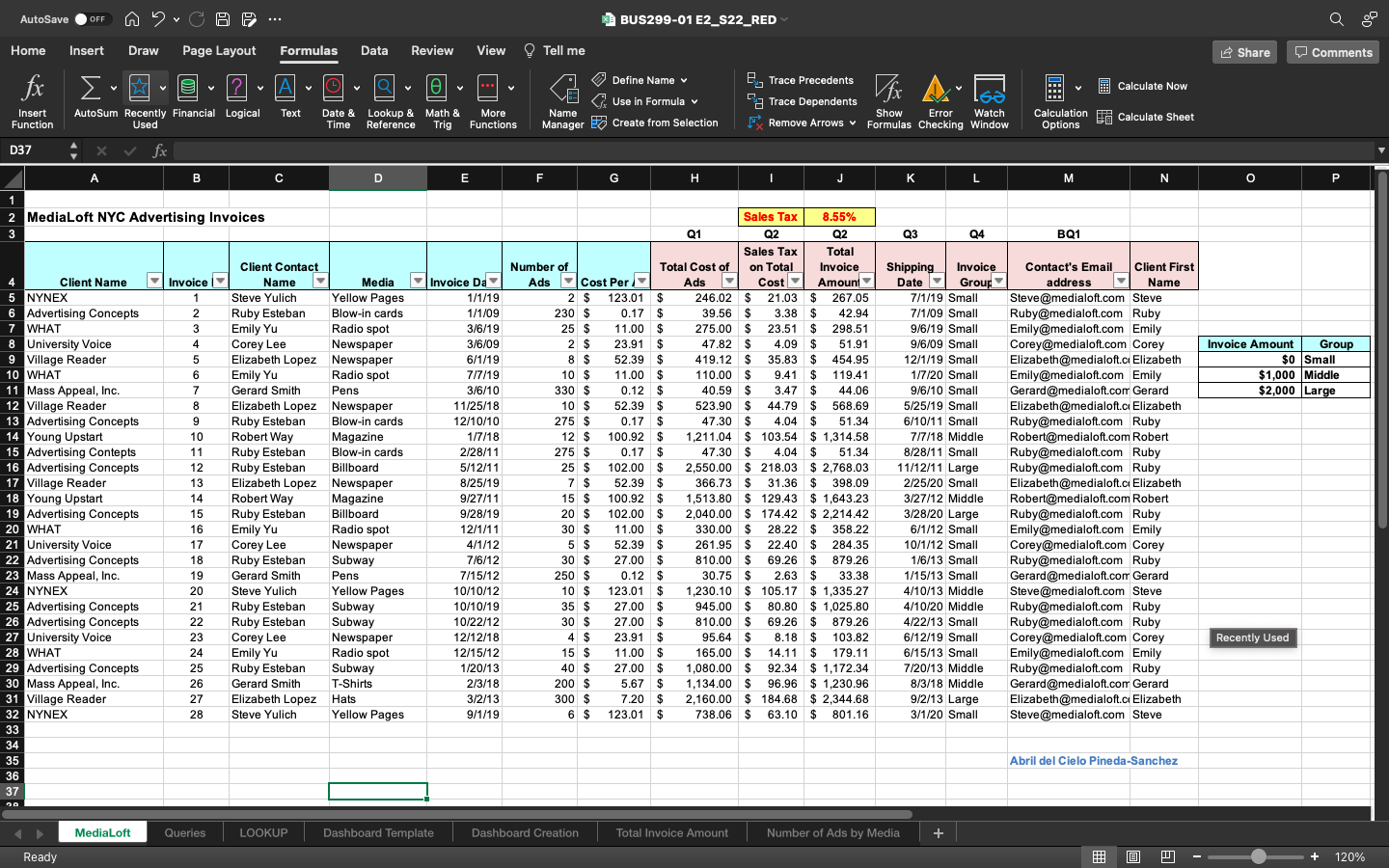
Task: Open the Review ribbon tab
Action: (432, 50)
